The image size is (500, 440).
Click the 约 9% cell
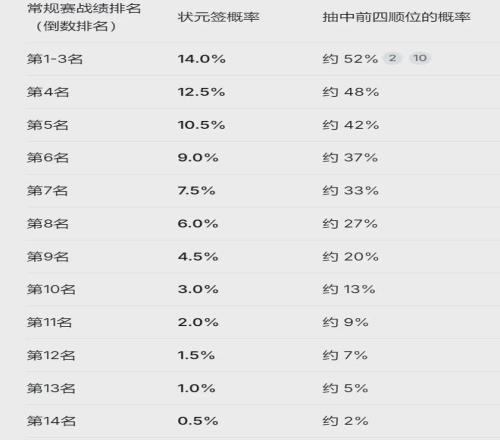tap(345, 322)
